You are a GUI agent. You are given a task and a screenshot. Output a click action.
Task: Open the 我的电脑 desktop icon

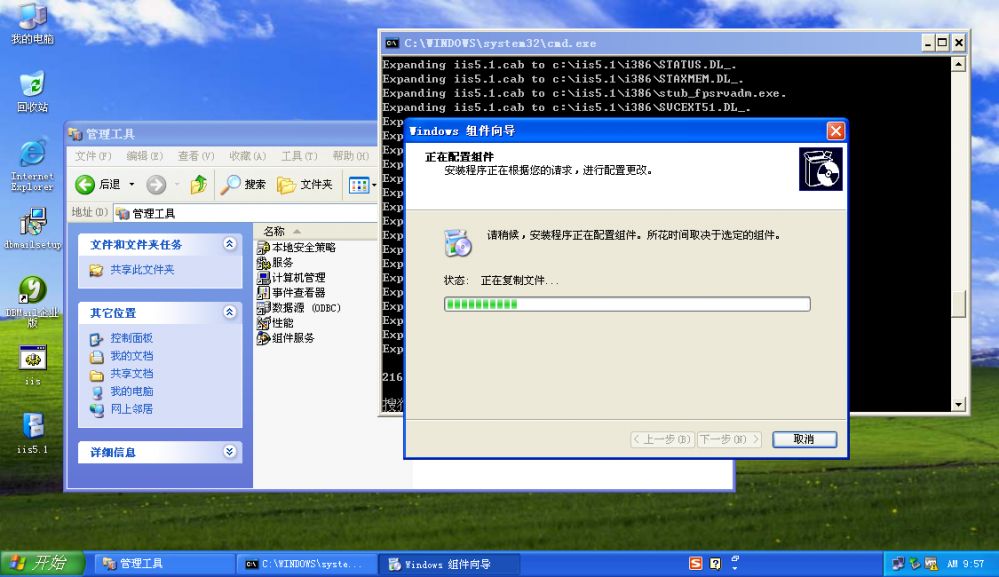[x=32, y=23]
